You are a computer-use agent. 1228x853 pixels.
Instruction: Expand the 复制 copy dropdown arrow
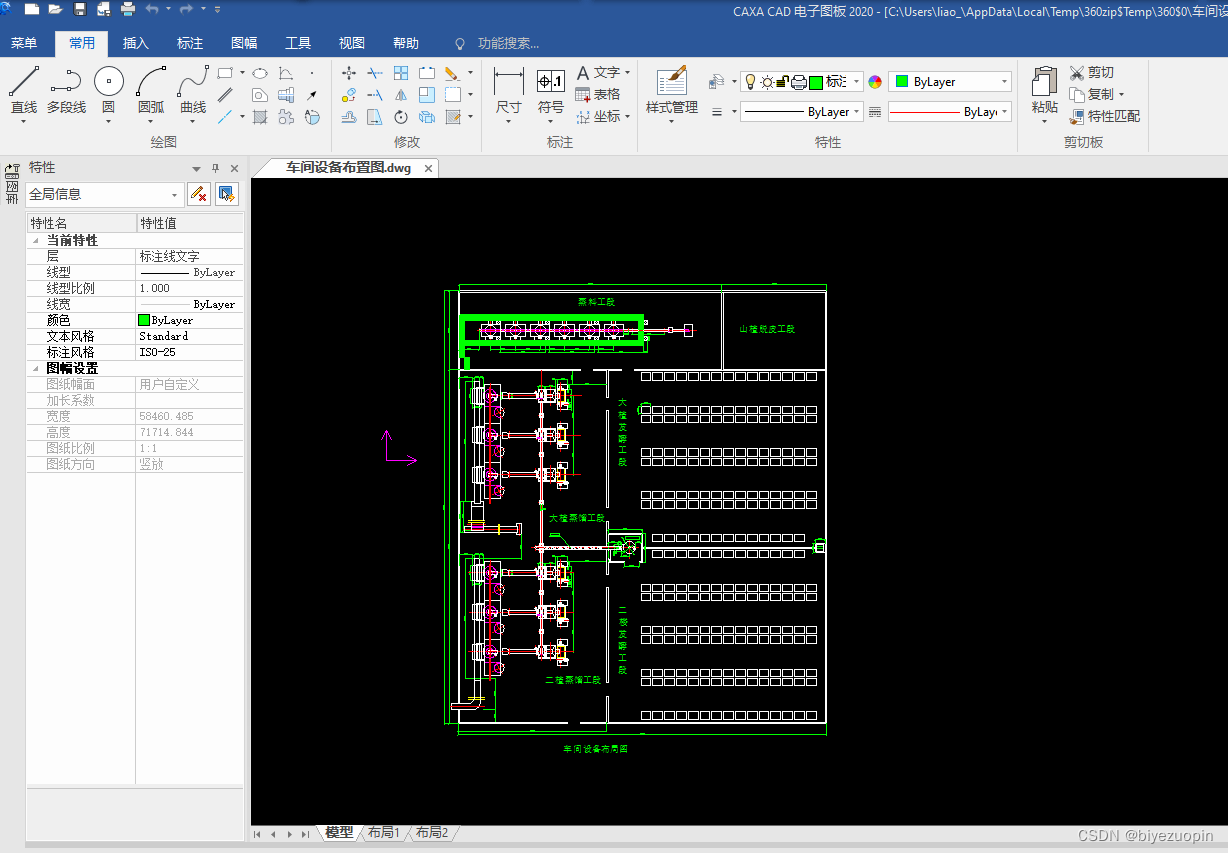coord(1122,95)
